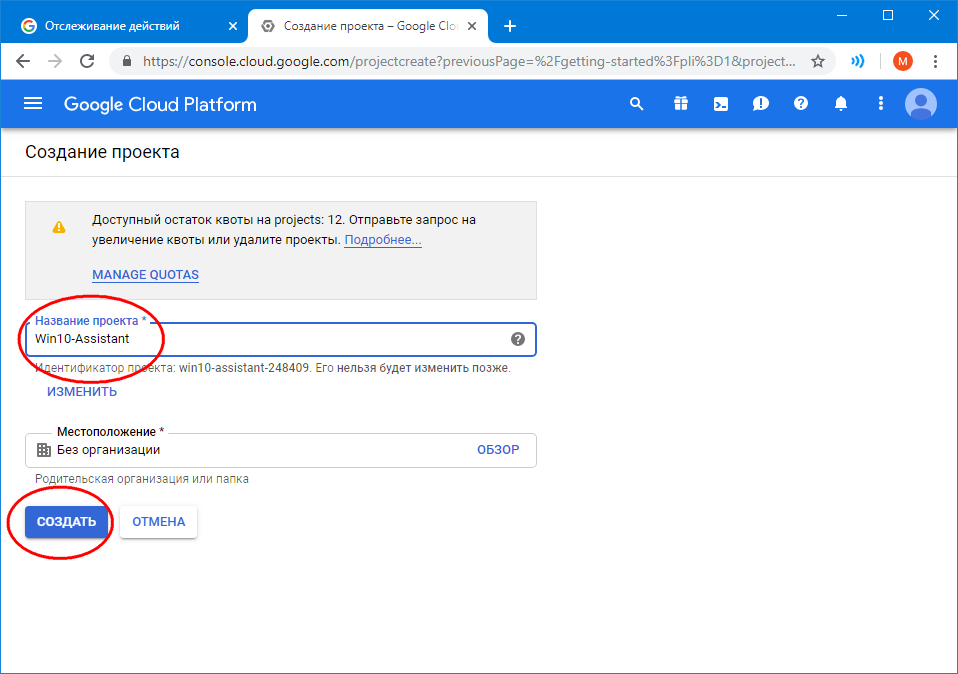Click the quota warning triangle icon

click(59, 227)
